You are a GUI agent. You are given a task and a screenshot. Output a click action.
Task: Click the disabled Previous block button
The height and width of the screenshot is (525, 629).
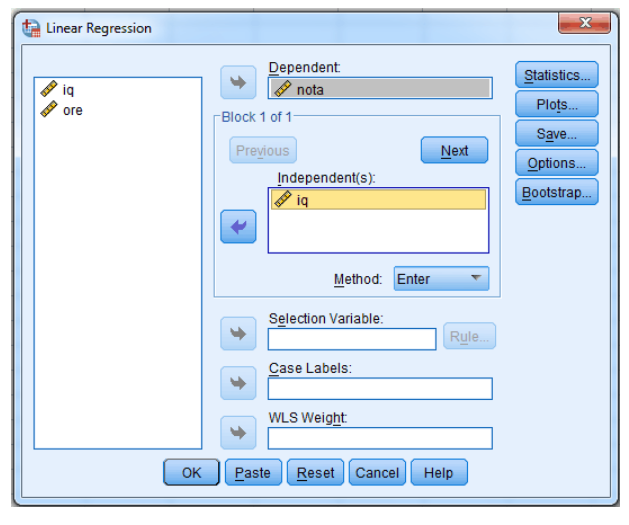pyautogui.click(x=263, y=150)
